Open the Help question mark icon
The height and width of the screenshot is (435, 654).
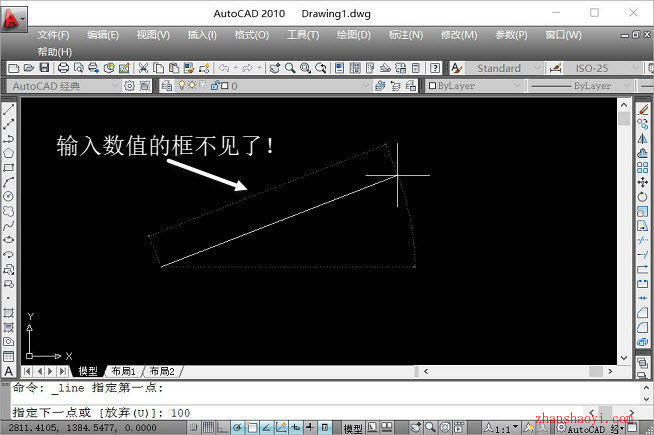pyautogui.click(x=435, y=68)
